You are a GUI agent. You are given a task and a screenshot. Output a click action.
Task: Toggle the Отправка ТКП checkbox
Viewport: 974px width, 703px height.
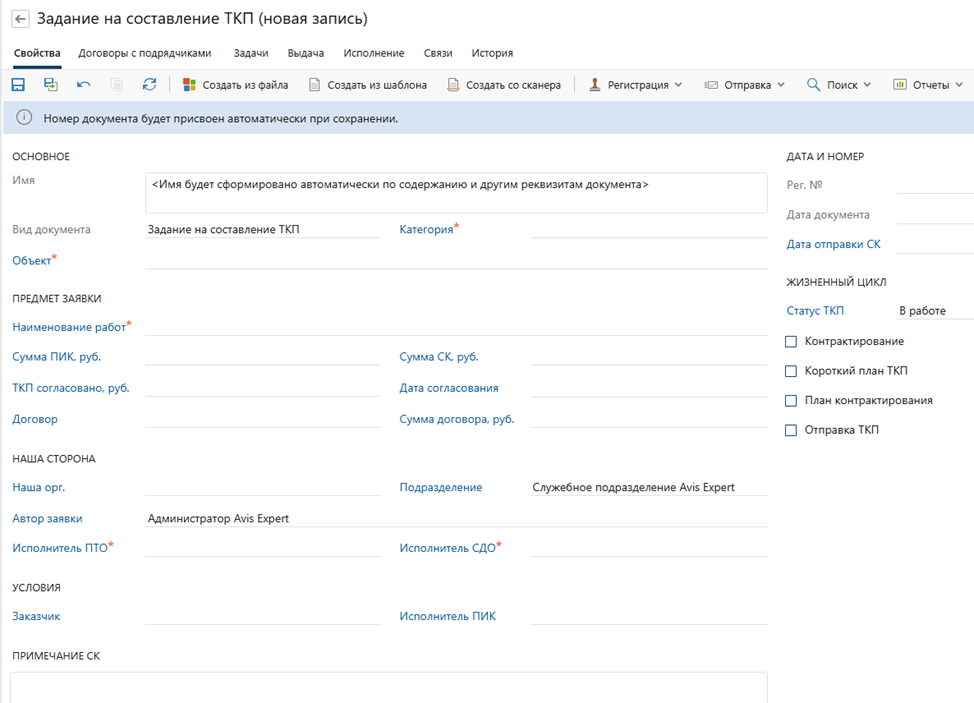(791, 430)
